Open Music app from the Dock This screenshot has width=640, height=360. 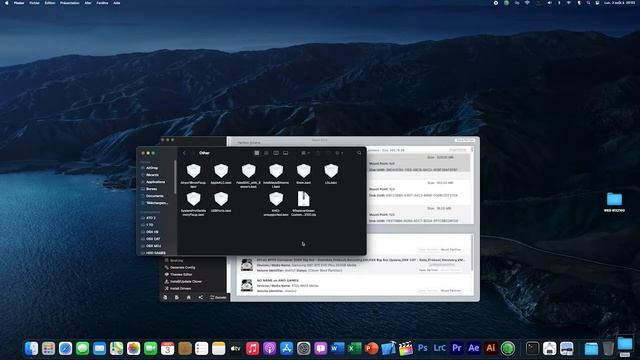pyautogui.click(x=252, y=348)
